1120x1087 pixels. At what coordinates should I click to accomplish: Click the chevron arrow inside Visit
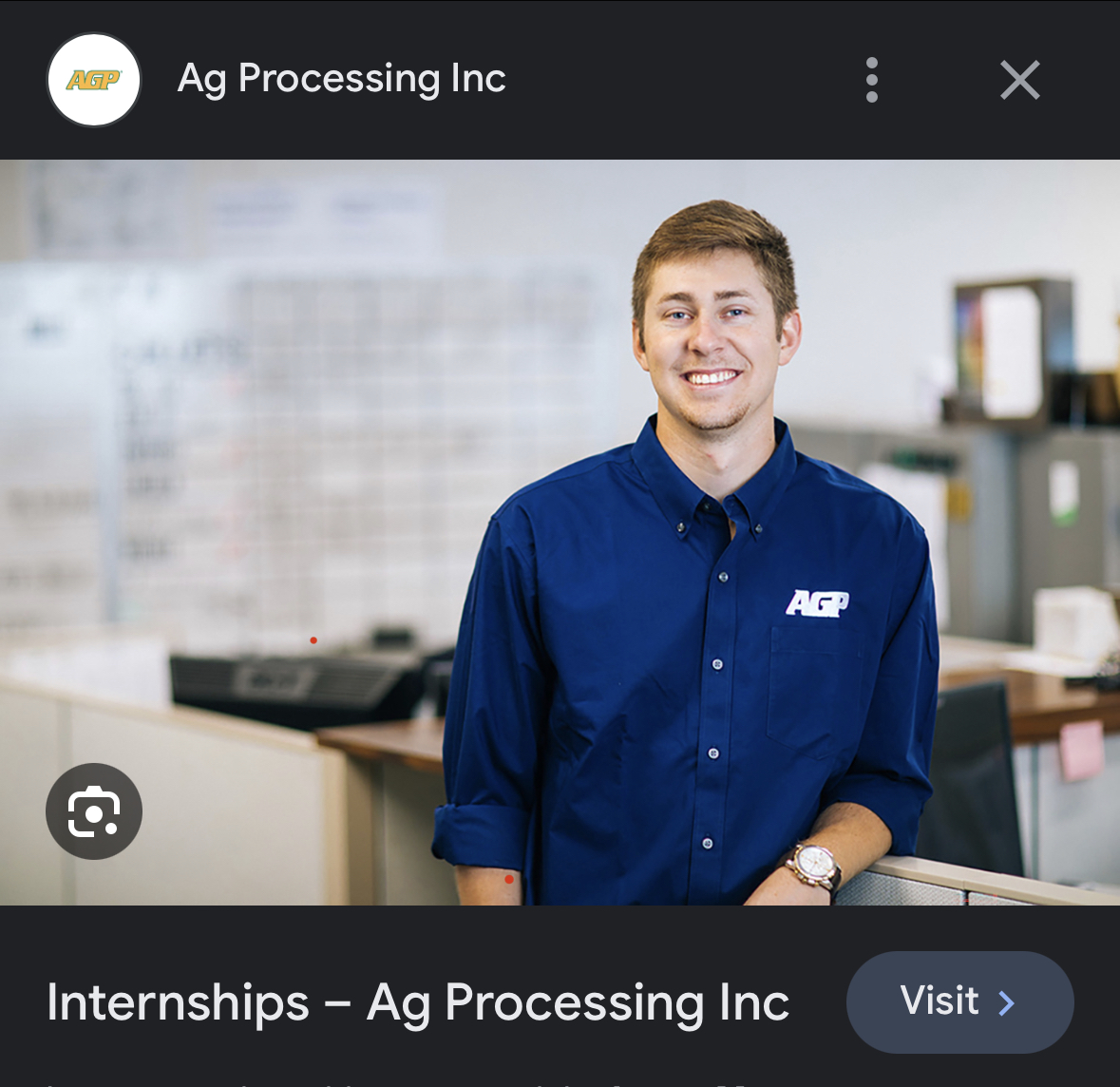coord(1006,1002)
